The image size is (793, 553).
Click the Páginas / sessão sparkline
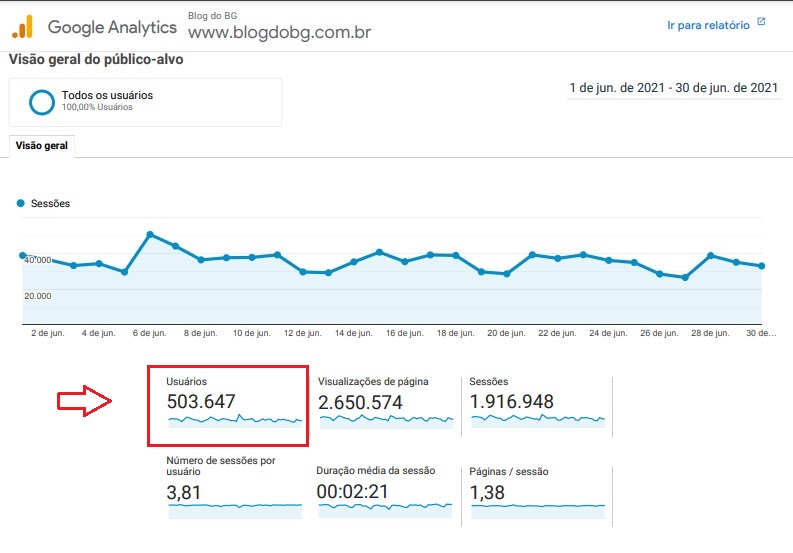(538, 512)
